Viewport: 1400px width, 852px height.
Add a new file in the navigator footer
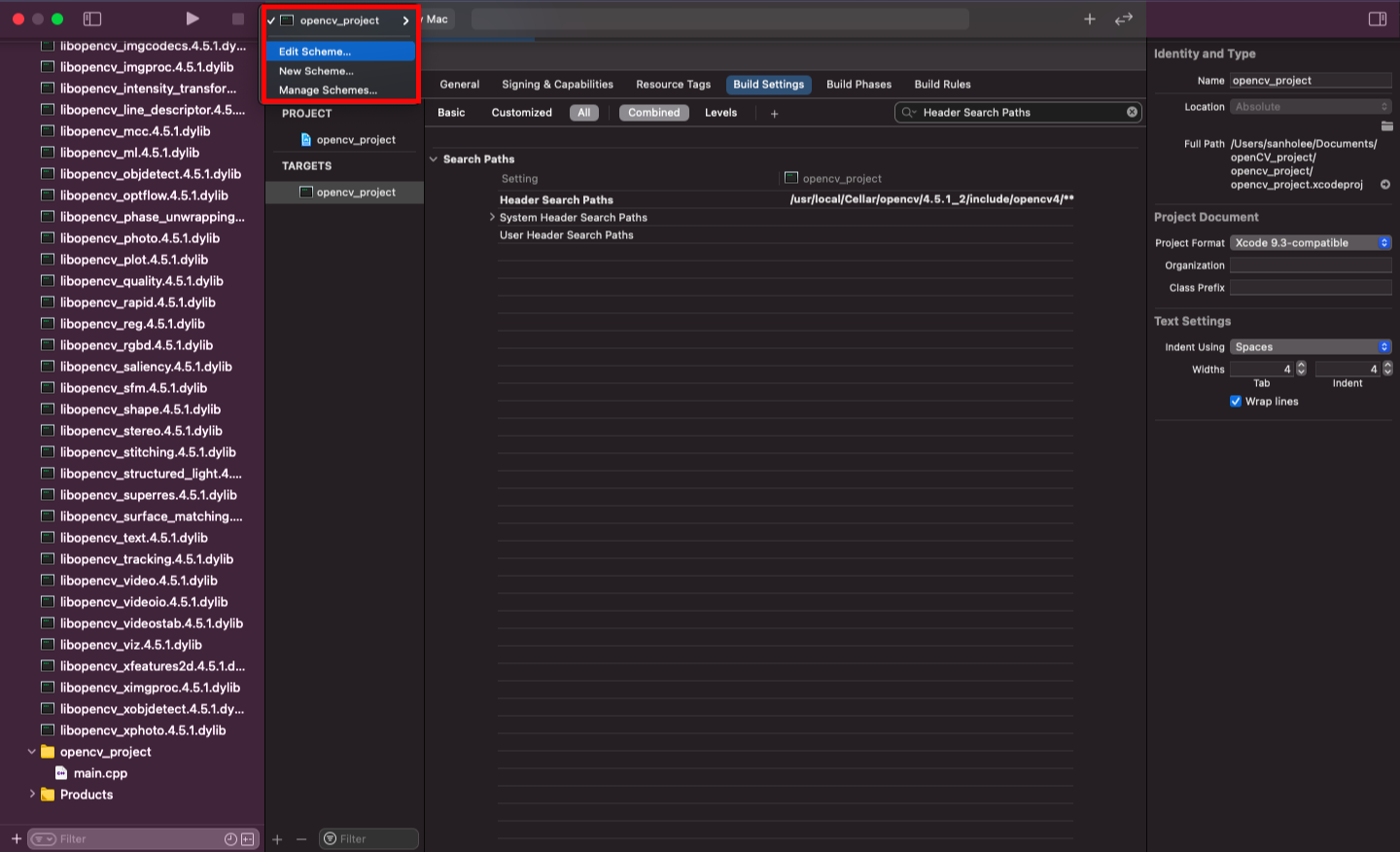pyautogui.click(x=17, y=838)
